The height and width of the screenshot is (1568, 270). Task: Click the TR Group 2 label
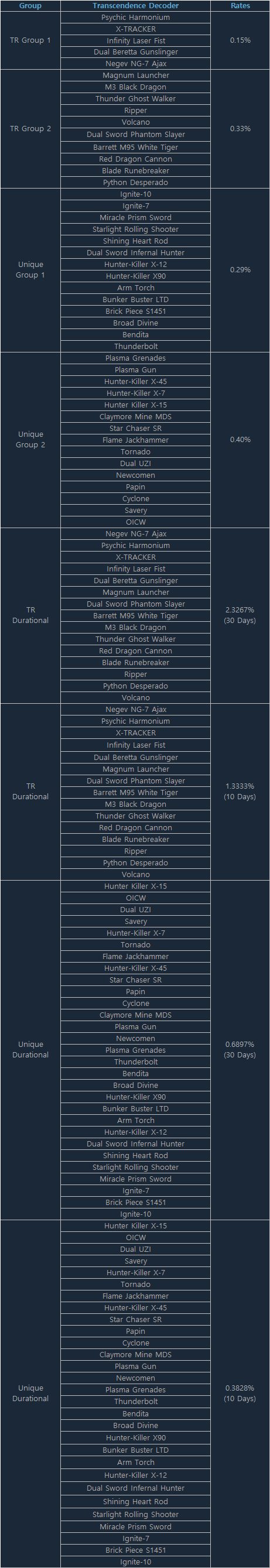coord(30,128)
